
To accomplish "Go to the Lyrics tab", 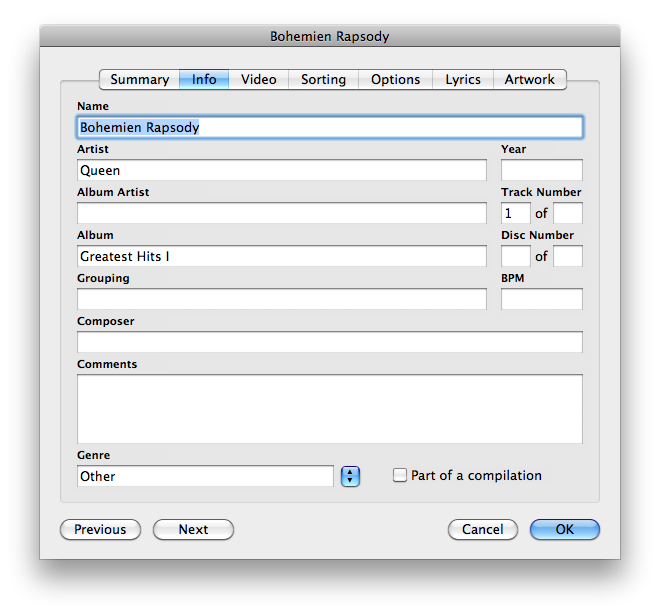I will pos(463,79).
